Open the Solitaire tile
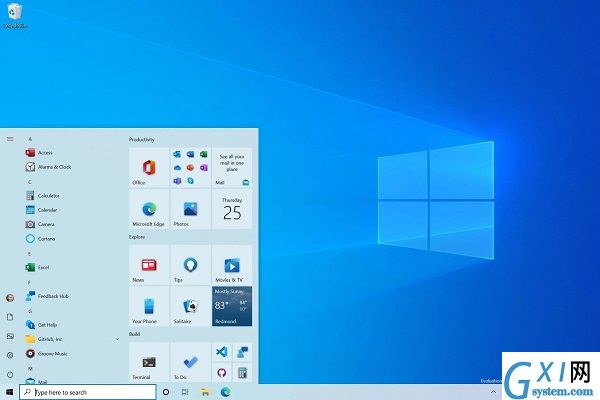The width and height of the screenshot is (600, 400). click(x=190, y=306)
